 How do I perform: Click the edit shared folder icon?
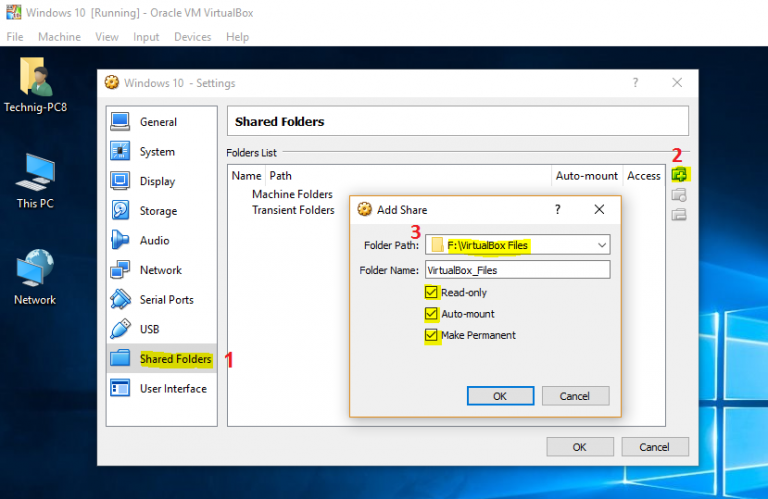tap(679, 195)
